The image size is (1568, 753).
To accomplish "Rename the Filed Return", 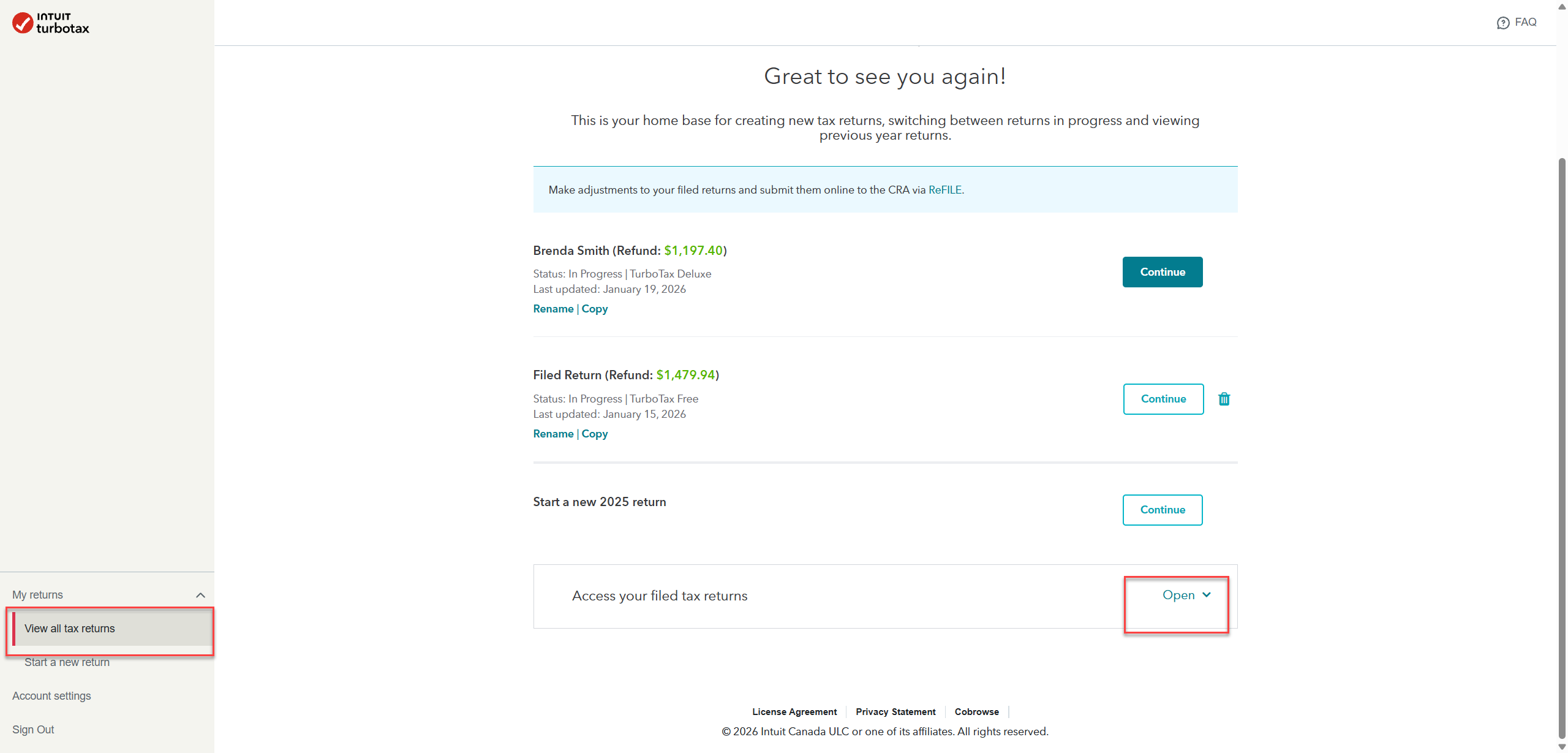I will point(553,434).
